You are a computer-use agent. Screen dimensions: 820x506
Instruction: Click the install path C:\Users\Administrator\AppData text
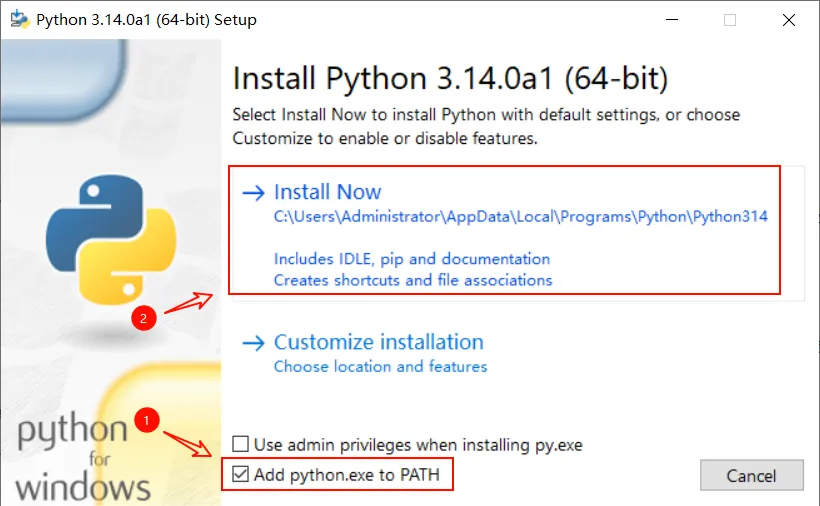click(x=520, y=216)
